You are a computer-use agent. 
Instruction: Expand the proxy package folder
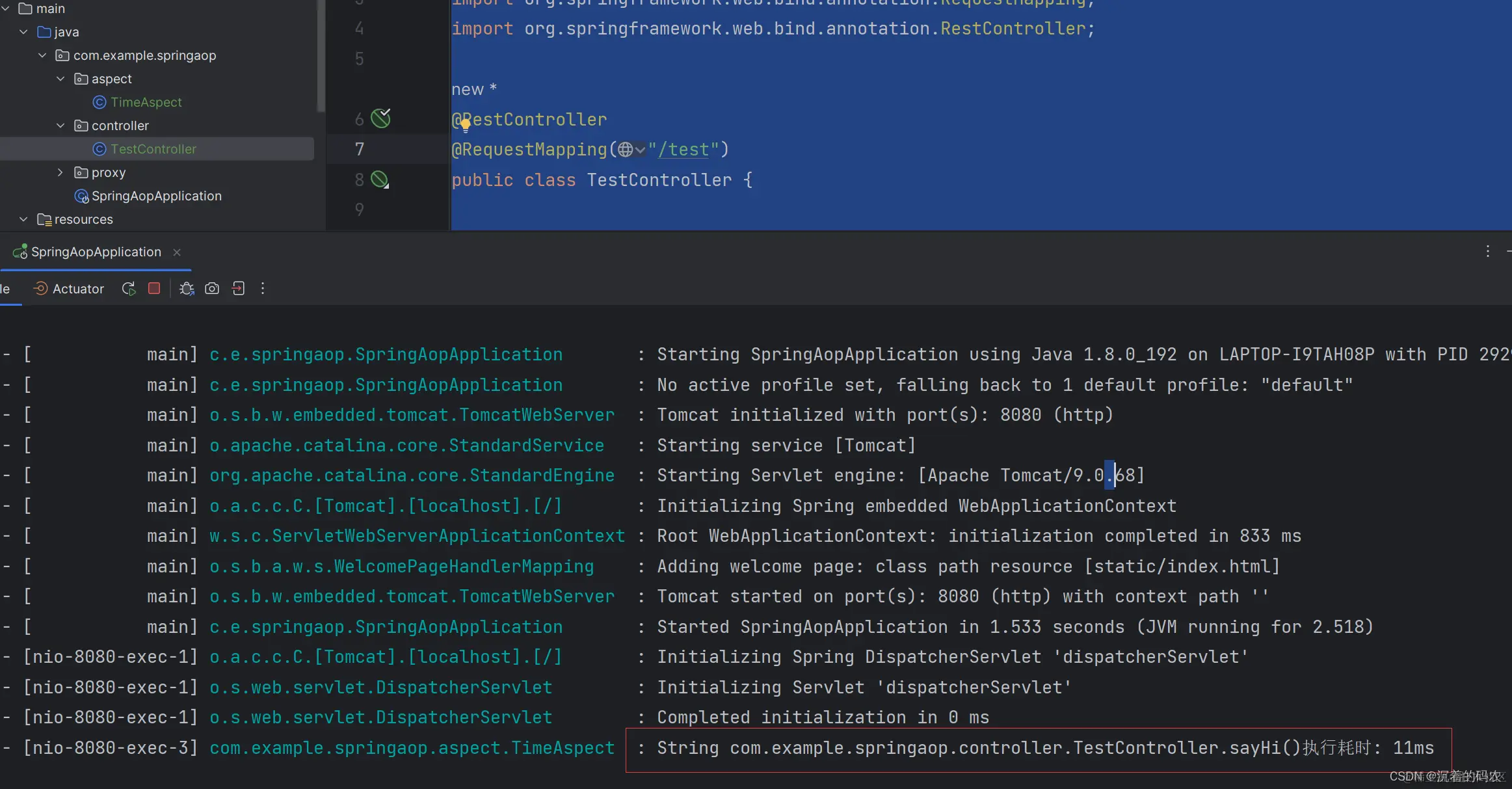pos(61,172)
